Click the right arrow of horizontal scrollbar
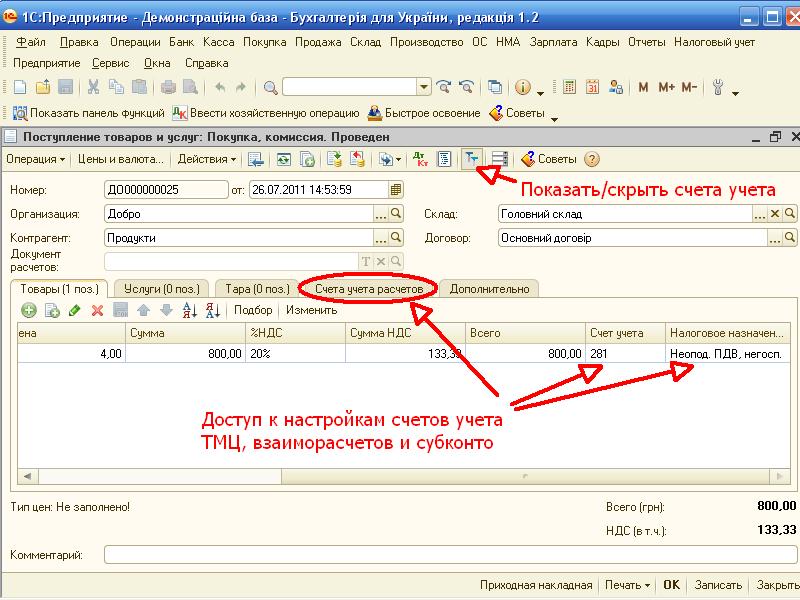 [779, 476]
